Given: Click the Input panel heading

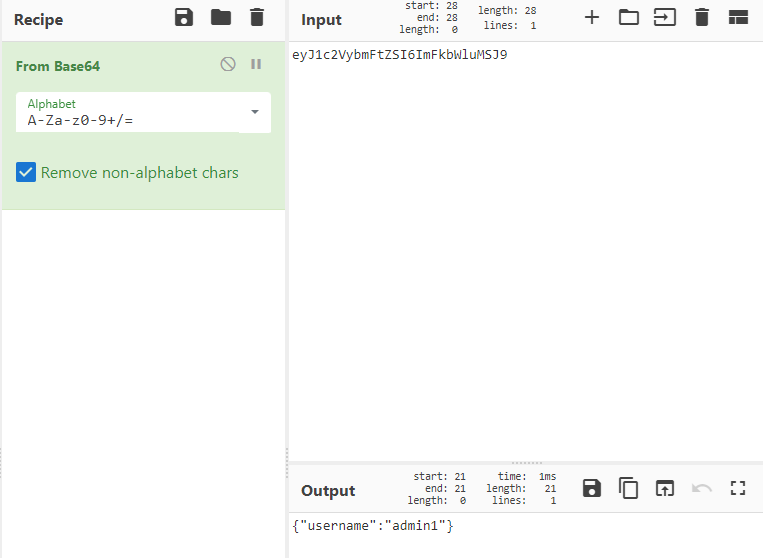Looking at the screenshot, I should click(321, 19).
